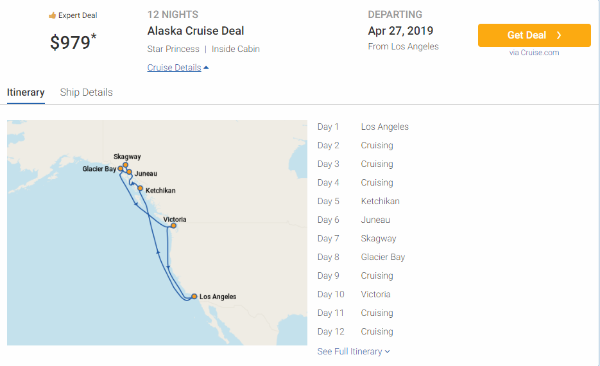Click the caret beside Cruise Details
Viewport: 600px width, 366px height.
pos(206,68)
